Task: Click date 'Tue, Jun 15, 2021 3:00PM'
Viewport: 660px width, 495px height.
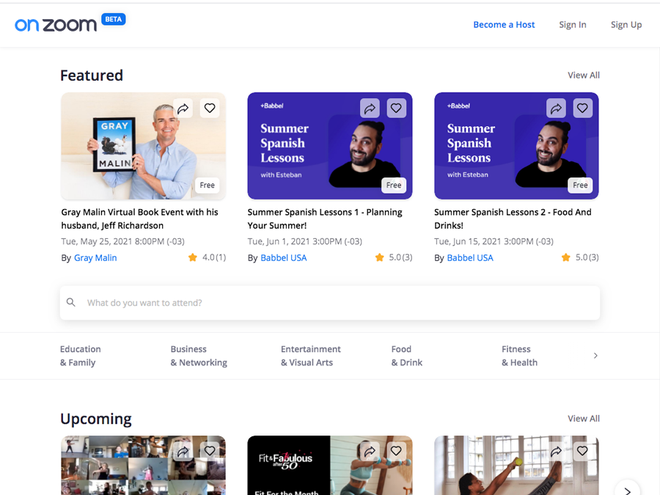Action: pyautogui.click(x=494, y=242)
